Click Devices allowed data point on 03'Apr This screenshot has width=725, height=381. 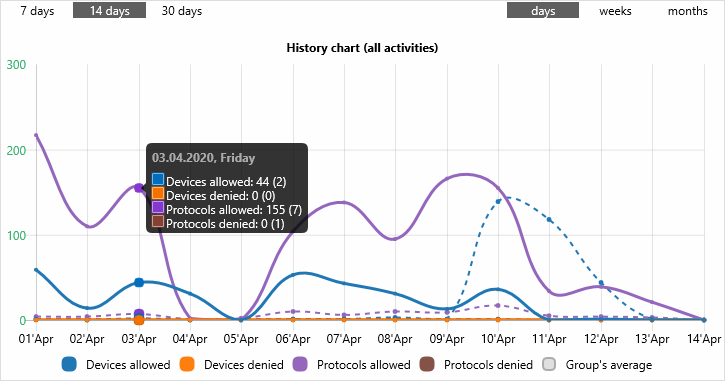[x=139, y=282]
